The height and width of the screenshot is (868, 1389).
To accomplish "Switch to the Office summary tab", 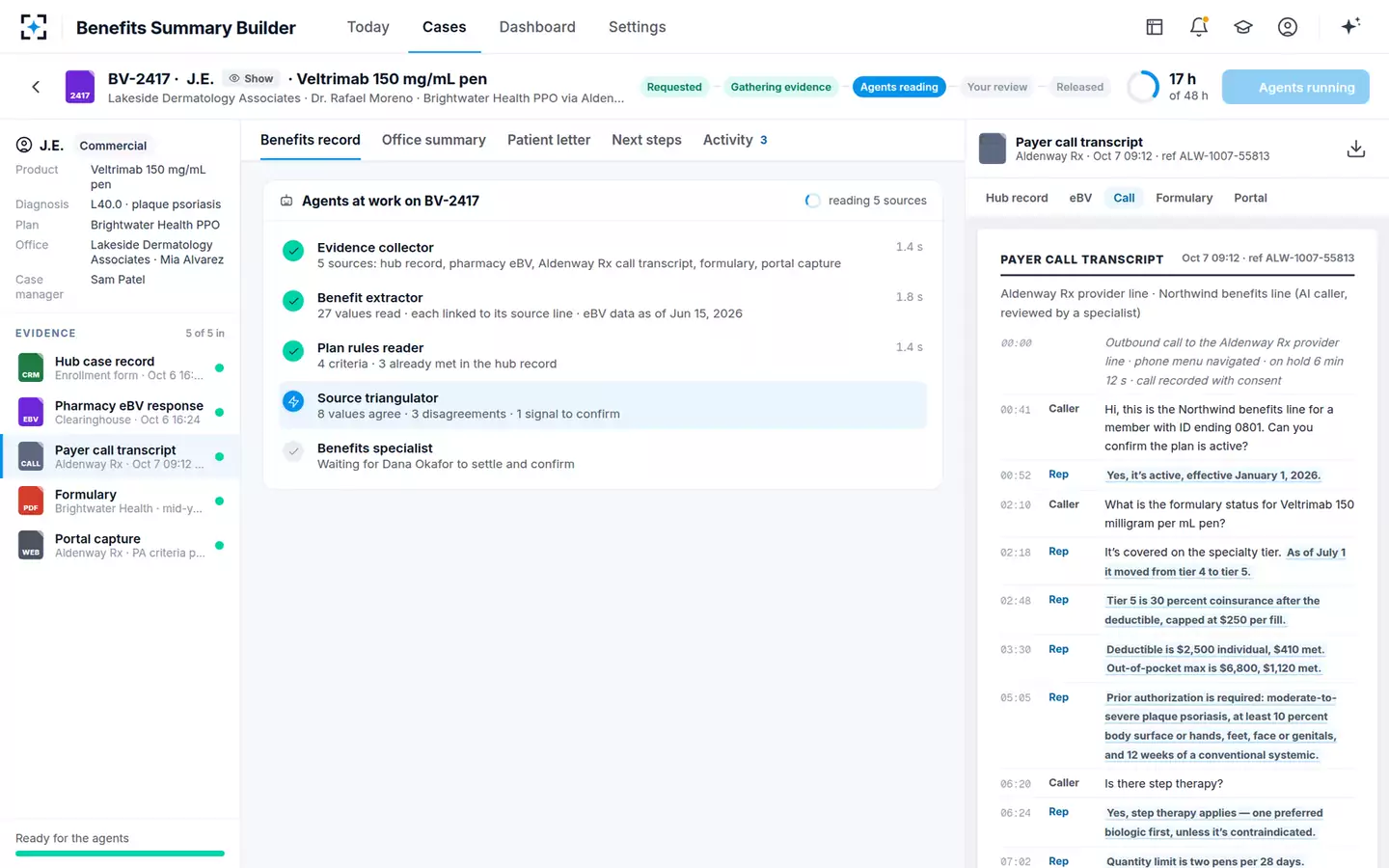I will [434, 140].
